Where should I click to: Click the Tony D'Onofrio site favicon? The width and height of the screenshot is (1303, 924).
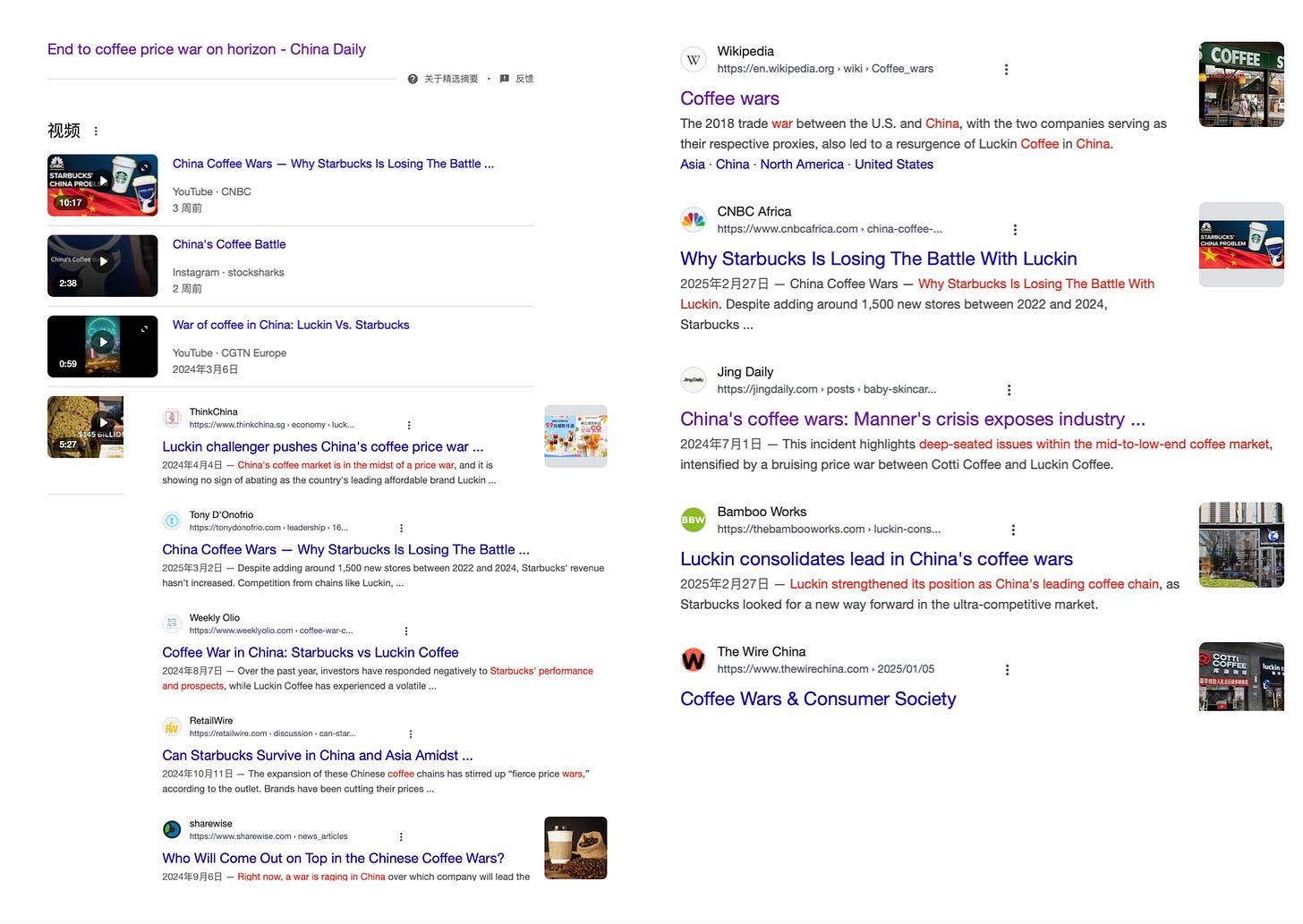(172, 521)
